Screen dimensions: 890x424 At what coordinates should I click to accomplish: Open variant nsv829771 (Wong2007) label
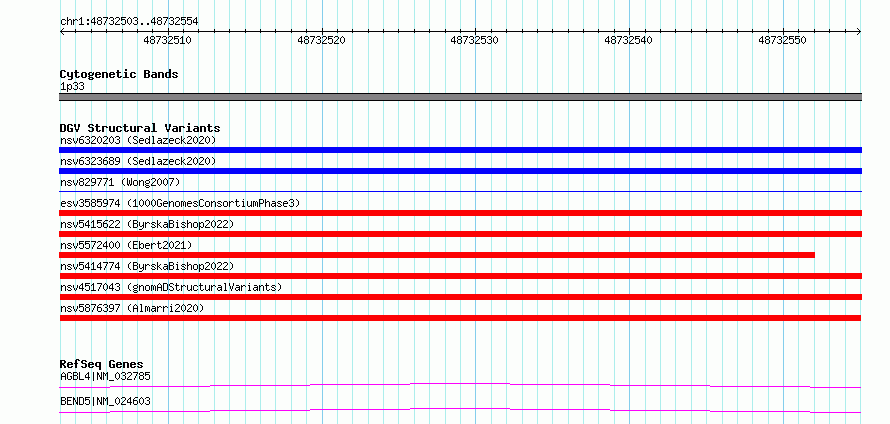[120, 182]
